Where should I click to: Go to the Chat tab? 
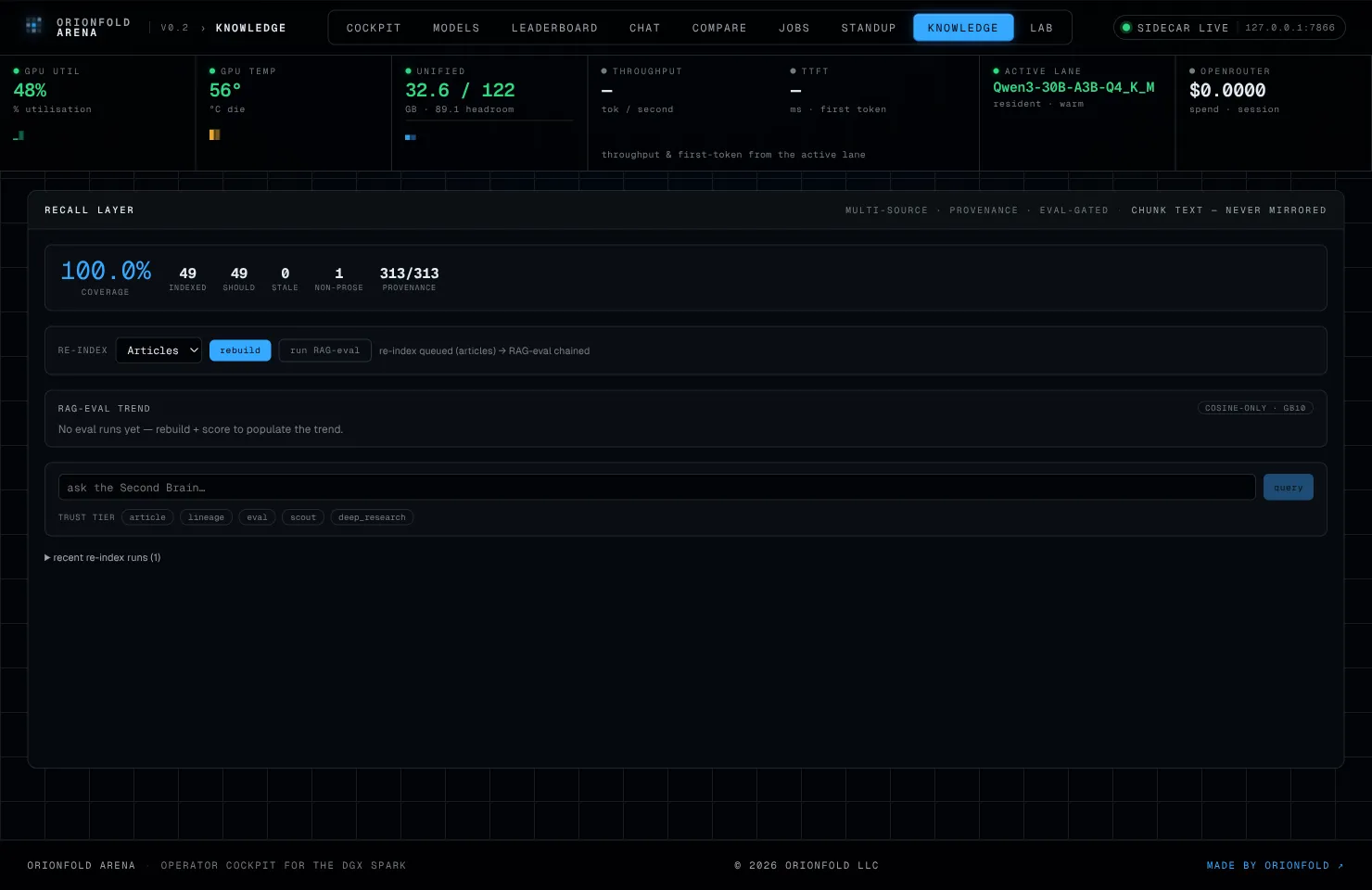(x=645, y=28)
